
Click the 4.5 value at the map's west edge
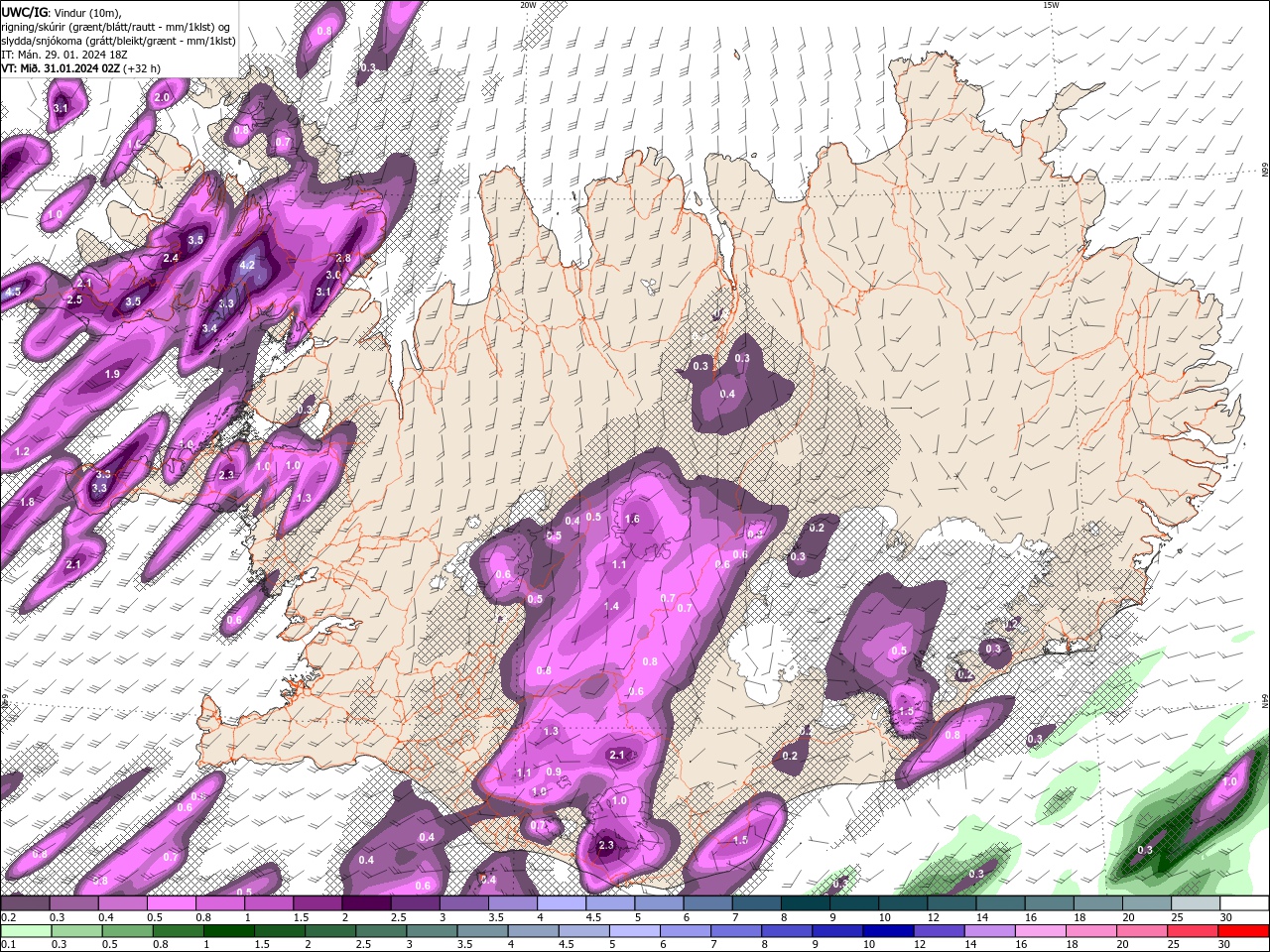pos(12,293)
